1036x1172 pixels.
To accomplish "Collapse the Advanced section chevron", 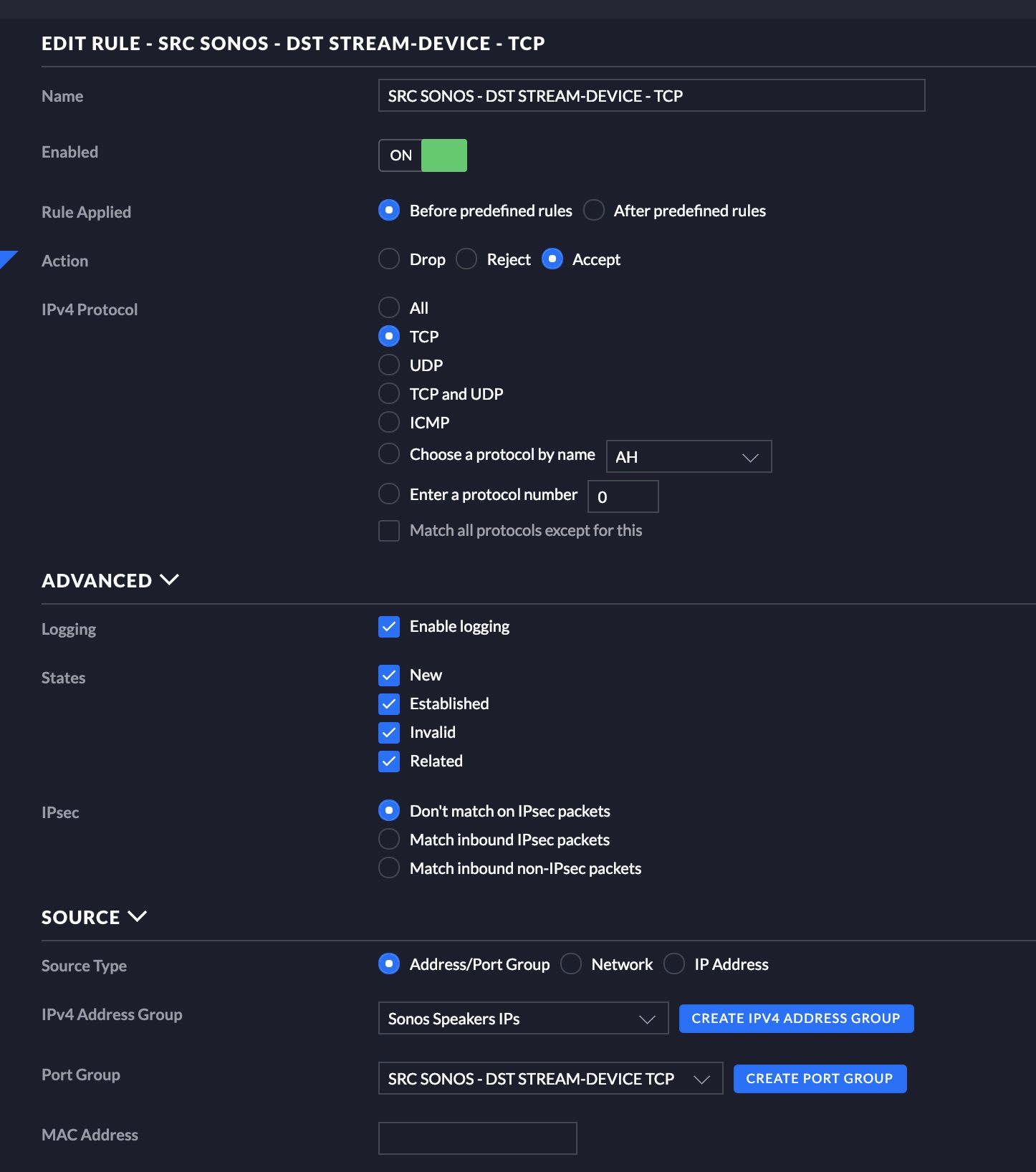I will click(170, 580).
